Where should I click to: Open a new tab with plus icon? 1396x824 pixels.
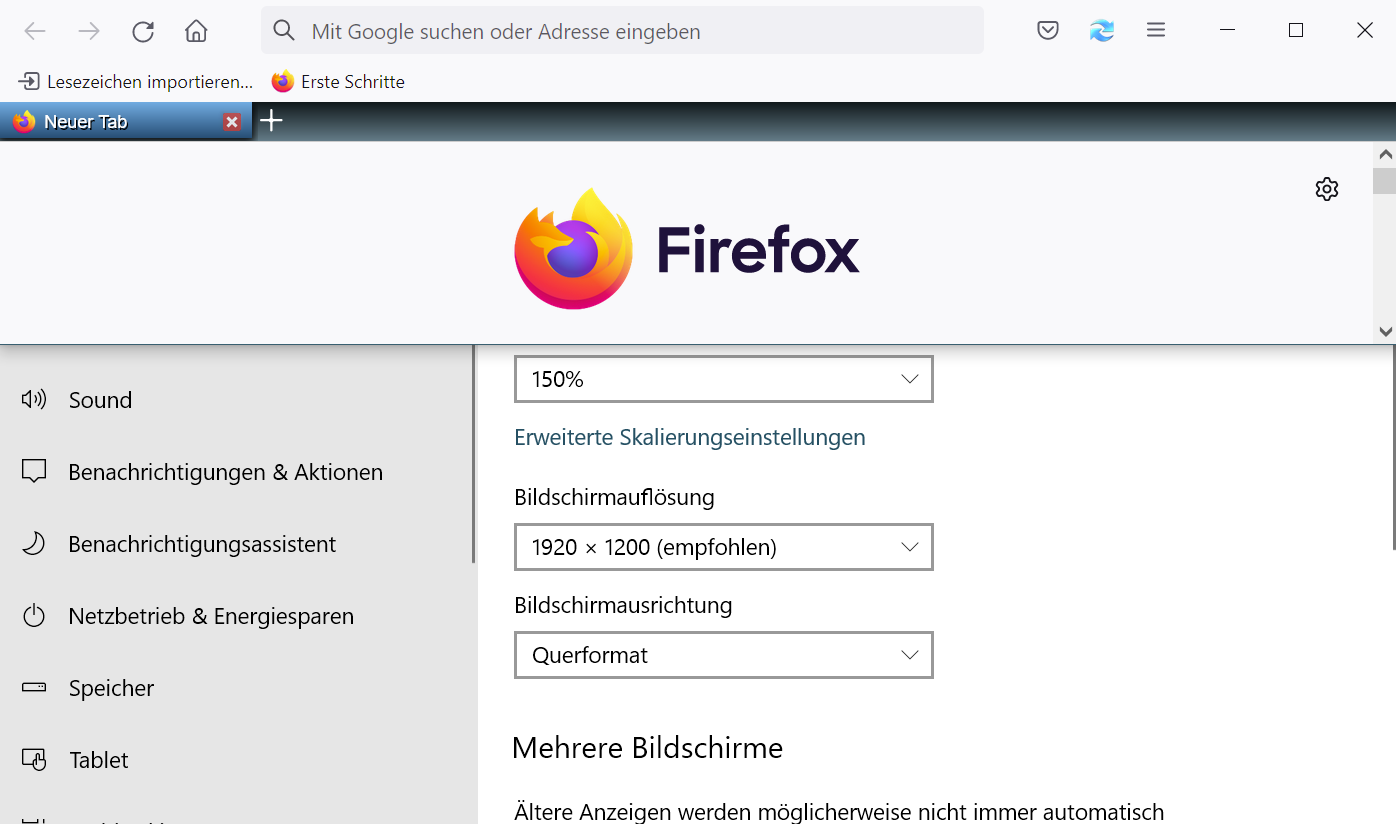[271, 121]
